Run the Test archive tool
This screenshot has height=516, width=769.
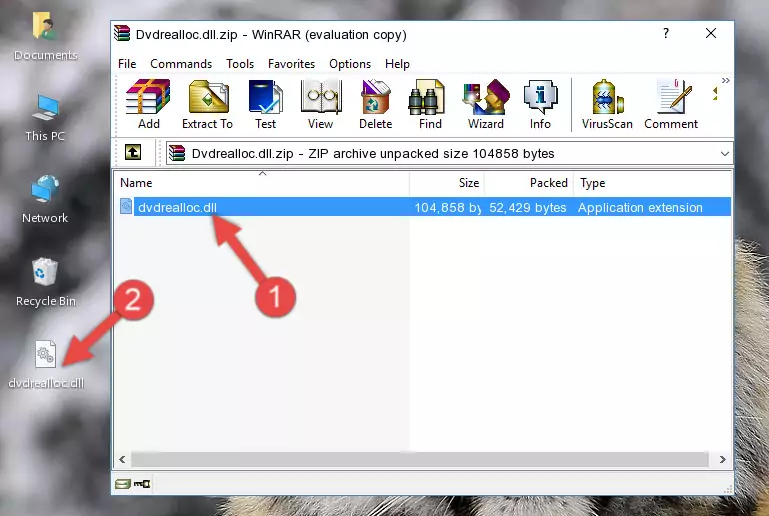point(265,104)
